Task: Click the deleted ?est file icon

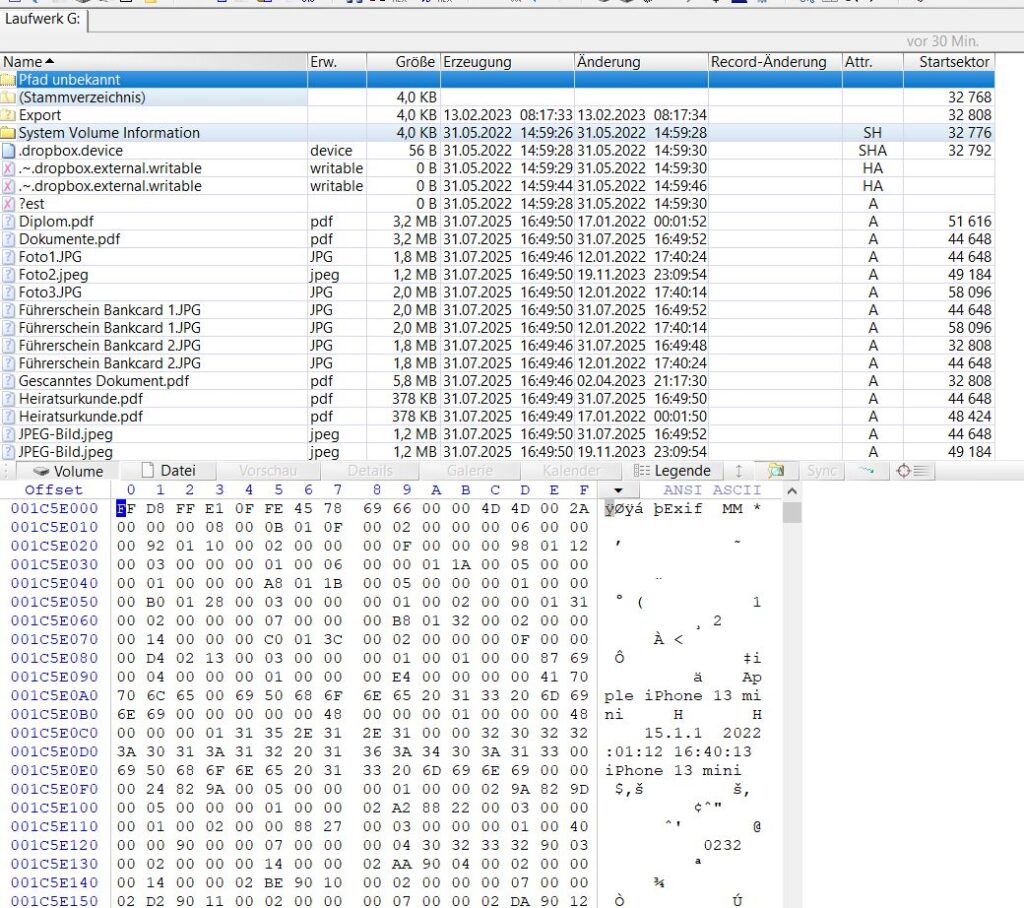Action: point(9,204)
